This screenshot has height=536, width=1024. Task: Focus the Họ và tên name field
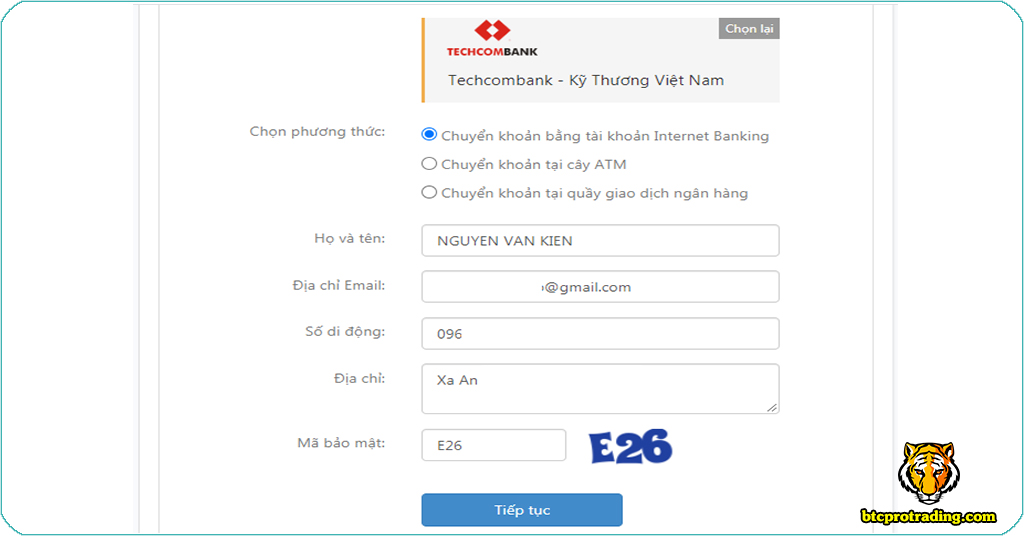[x=600, y=241]
